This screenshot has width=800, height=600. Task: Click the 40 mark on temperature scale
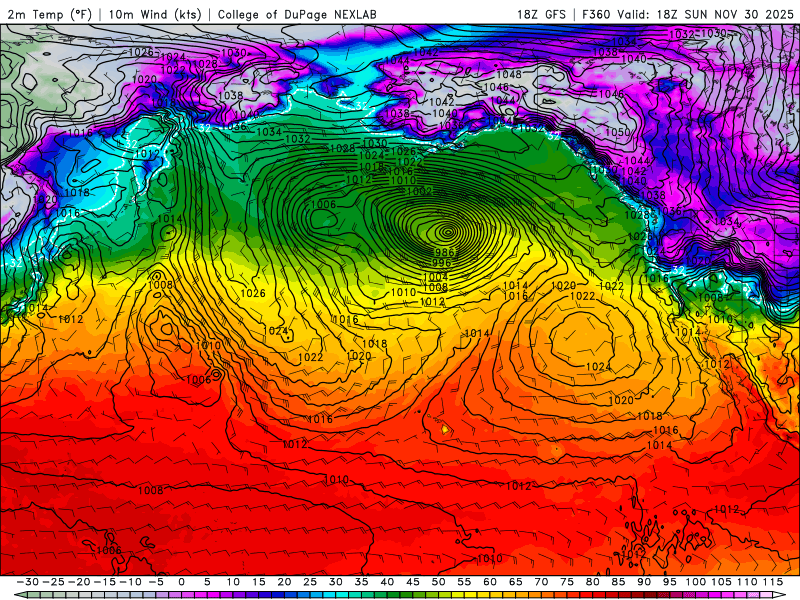pos(387,582)
